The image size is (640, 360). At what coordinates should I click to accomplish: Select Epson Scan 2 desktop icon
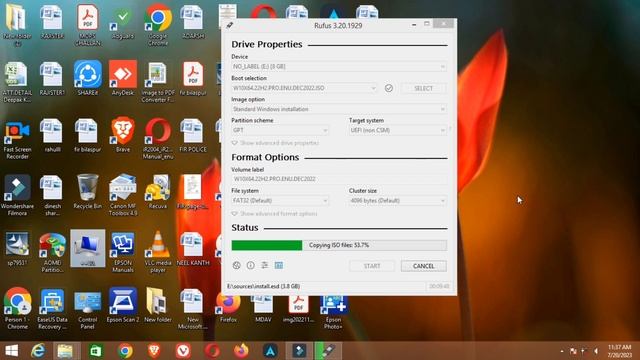(123, 305)
